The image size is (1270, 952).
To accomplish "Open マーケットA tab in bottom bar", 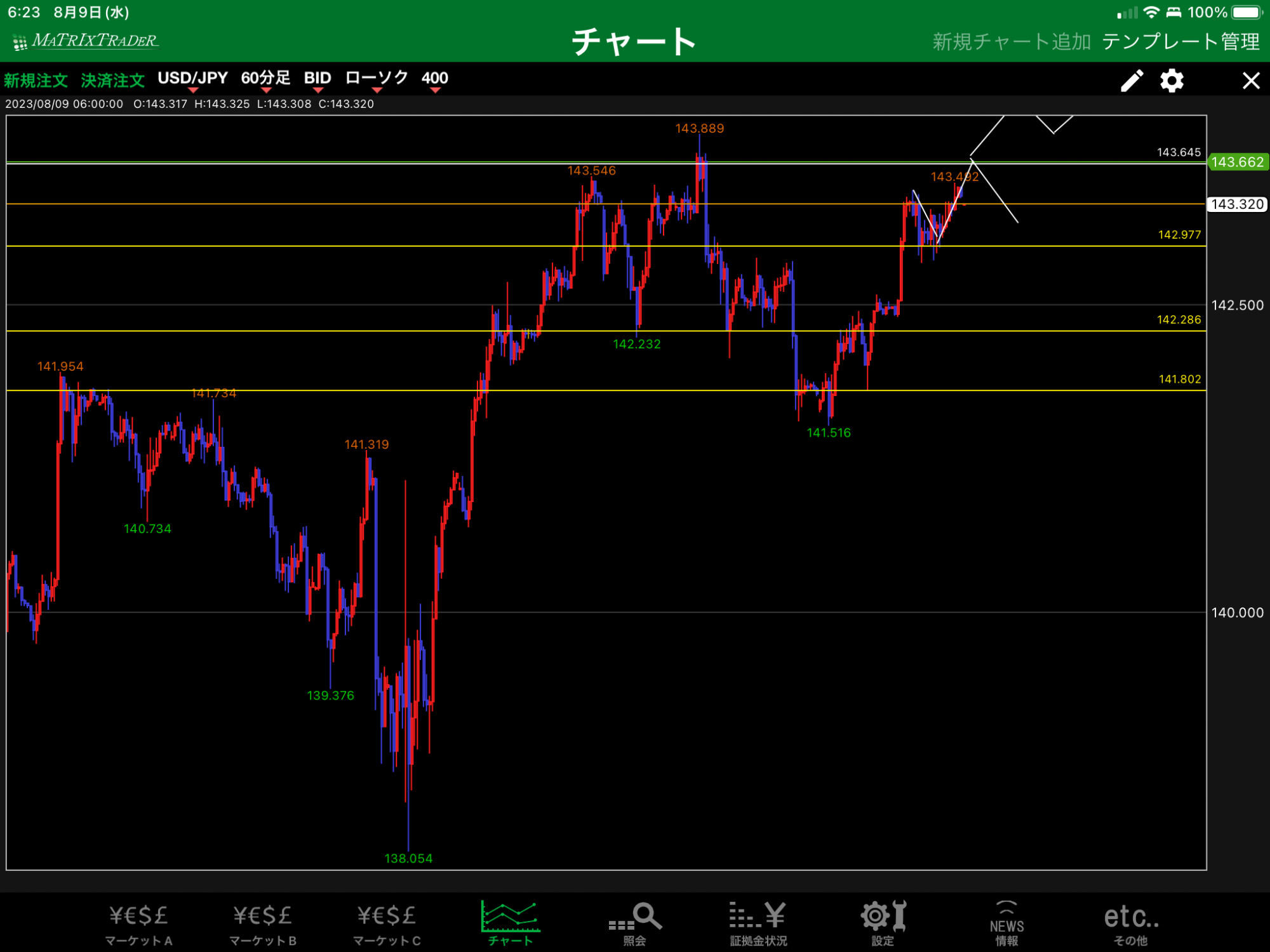I will (x=138, y=924).
